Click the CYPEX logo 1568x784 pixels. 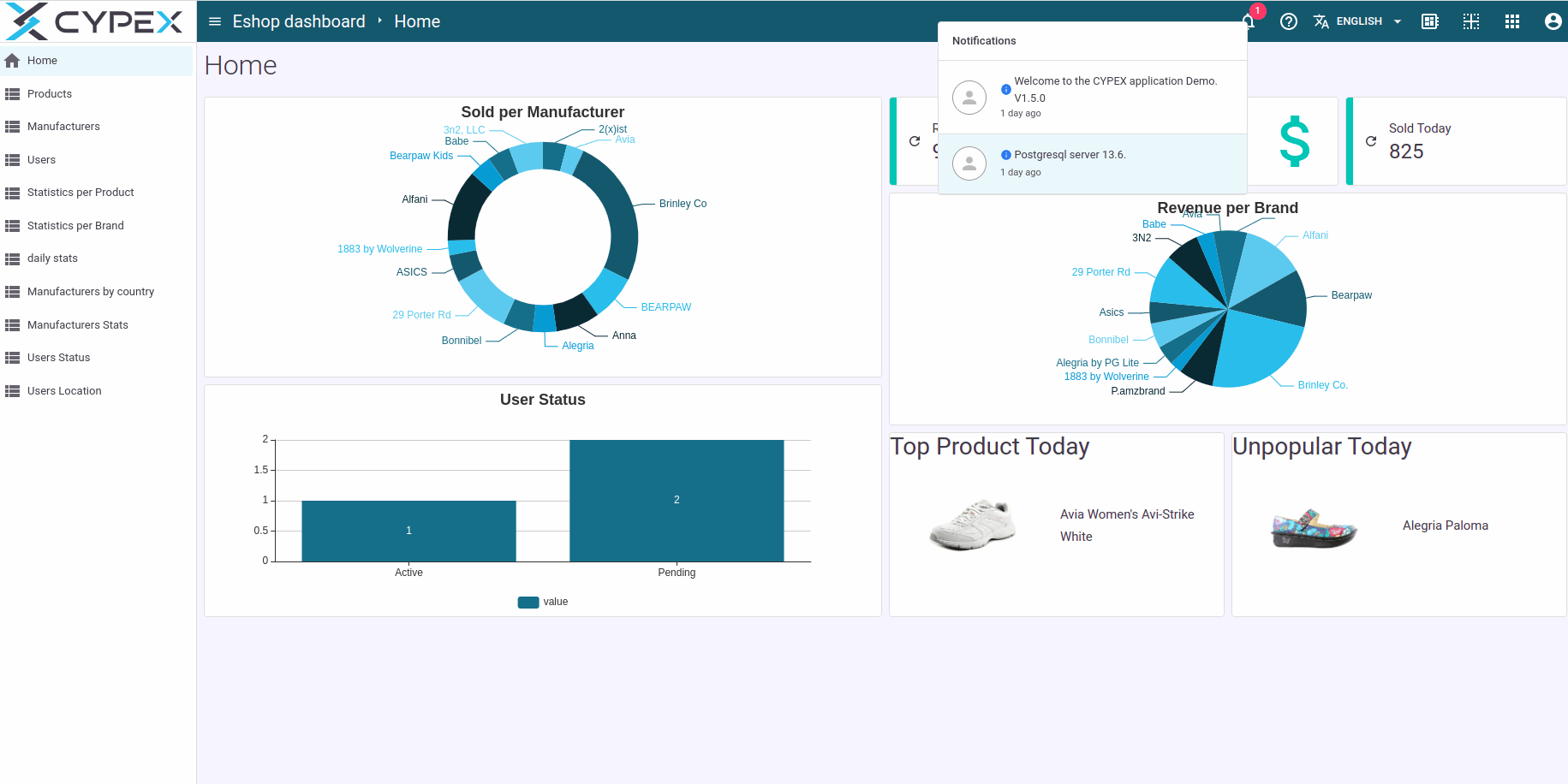(94, 21)
